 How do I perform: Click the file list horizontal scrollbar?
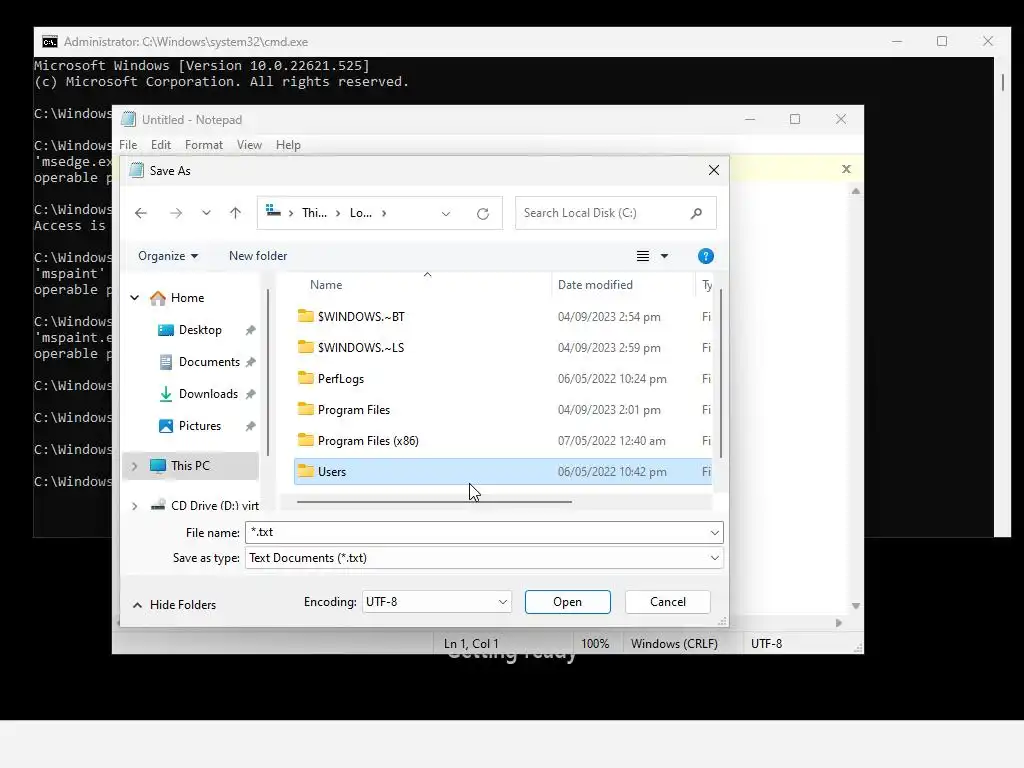pos(434,502)
